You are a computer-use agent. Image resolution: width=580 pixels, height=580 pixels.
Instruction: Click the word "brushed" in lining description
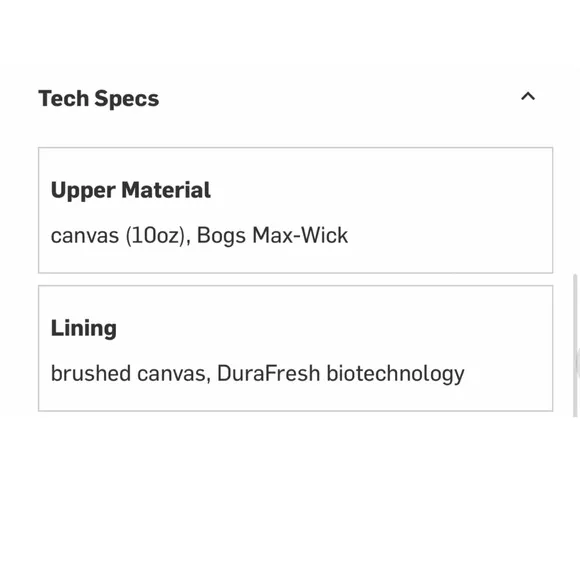(91, 373)
